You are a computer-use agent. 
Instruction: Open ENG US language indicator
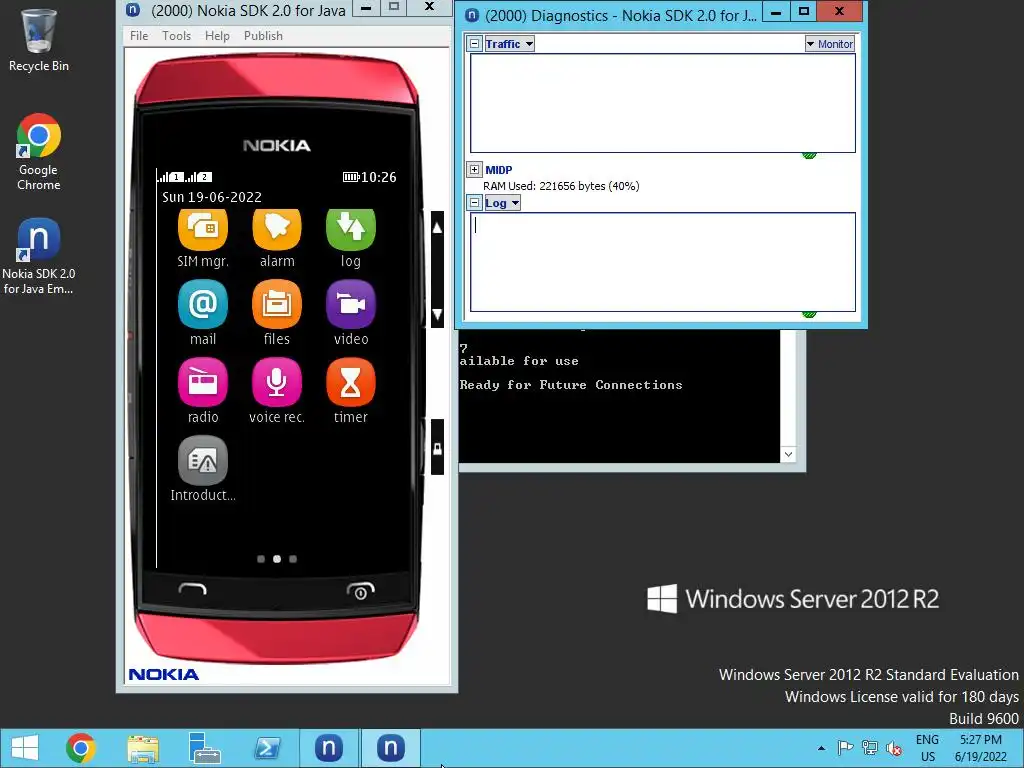coord(927,748)
